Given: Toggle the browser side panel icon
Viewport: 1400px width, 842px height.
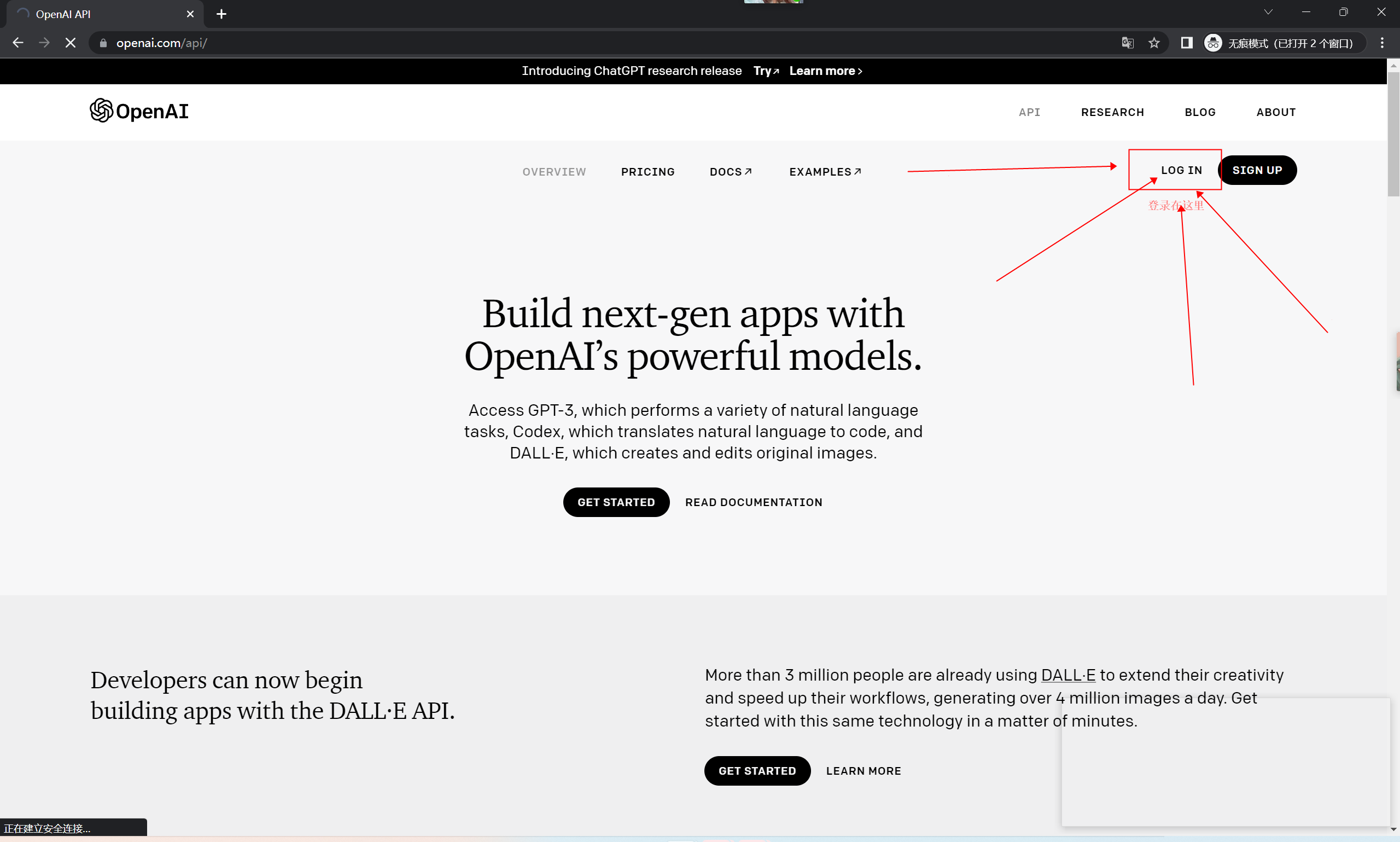Looking at the screenshot, I should 1186,43.
